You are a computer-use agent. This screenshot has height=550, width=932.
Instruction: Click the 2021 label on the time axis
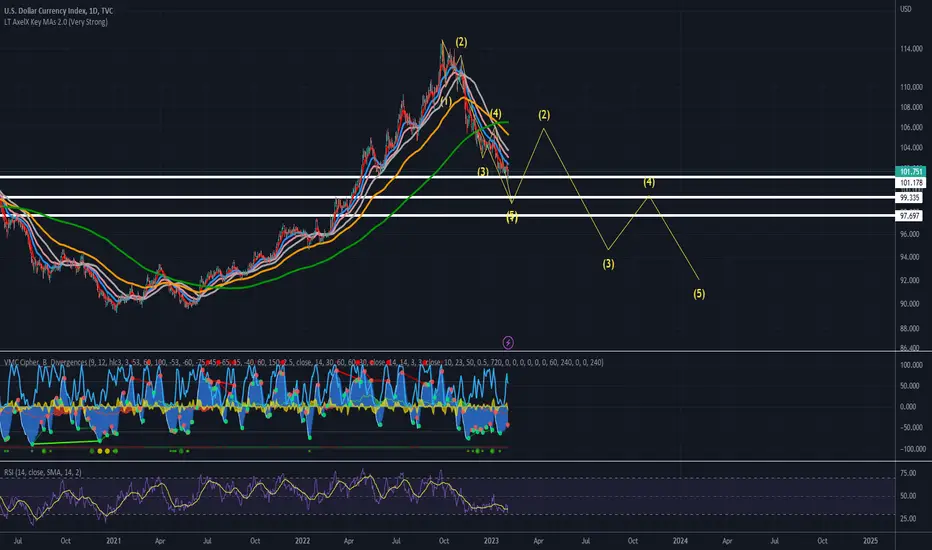click(x=113, y=541)
